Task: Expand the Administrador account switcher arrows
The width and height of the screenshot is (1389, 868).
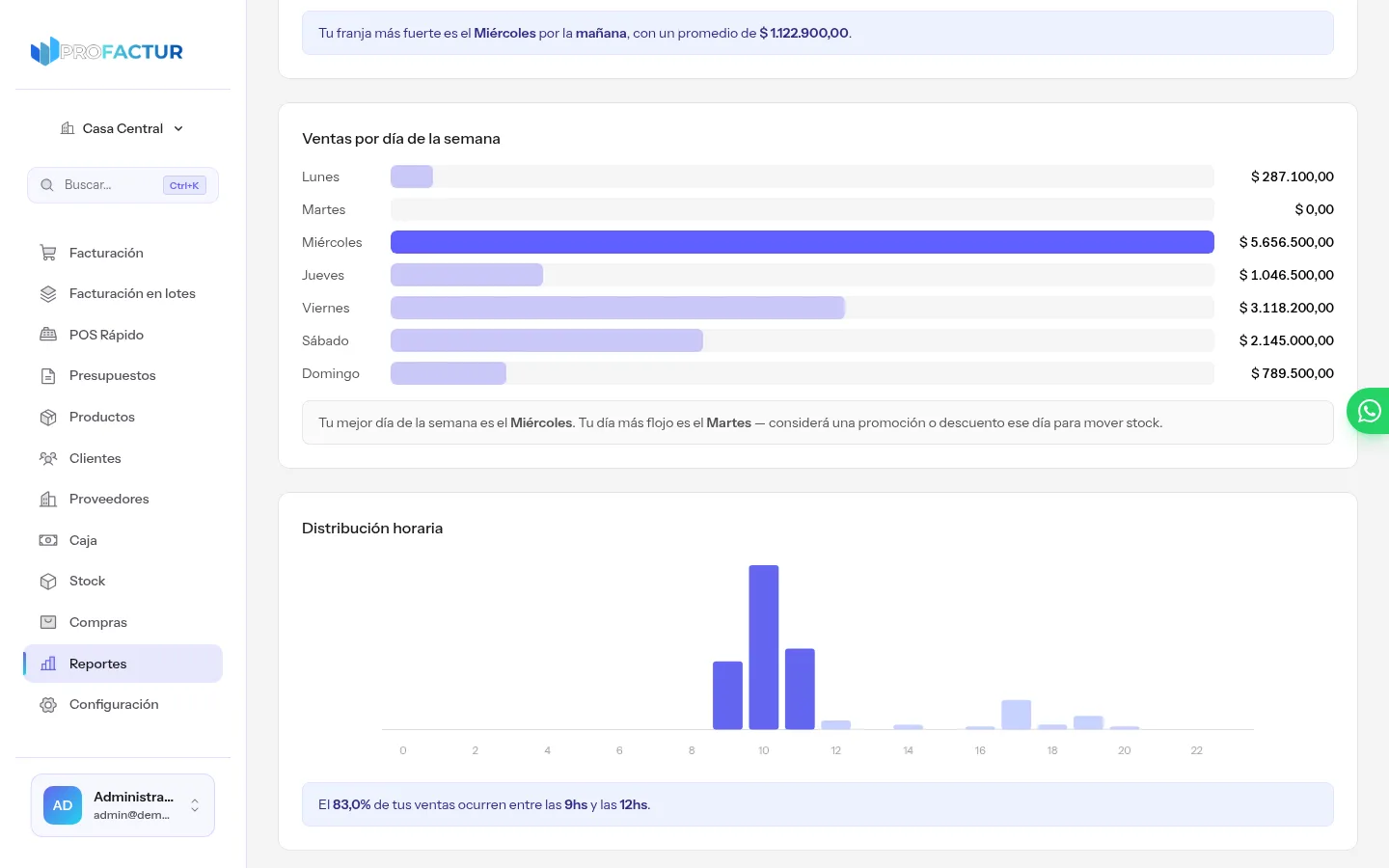Action: pyautogui.click(x=195, y=805)
